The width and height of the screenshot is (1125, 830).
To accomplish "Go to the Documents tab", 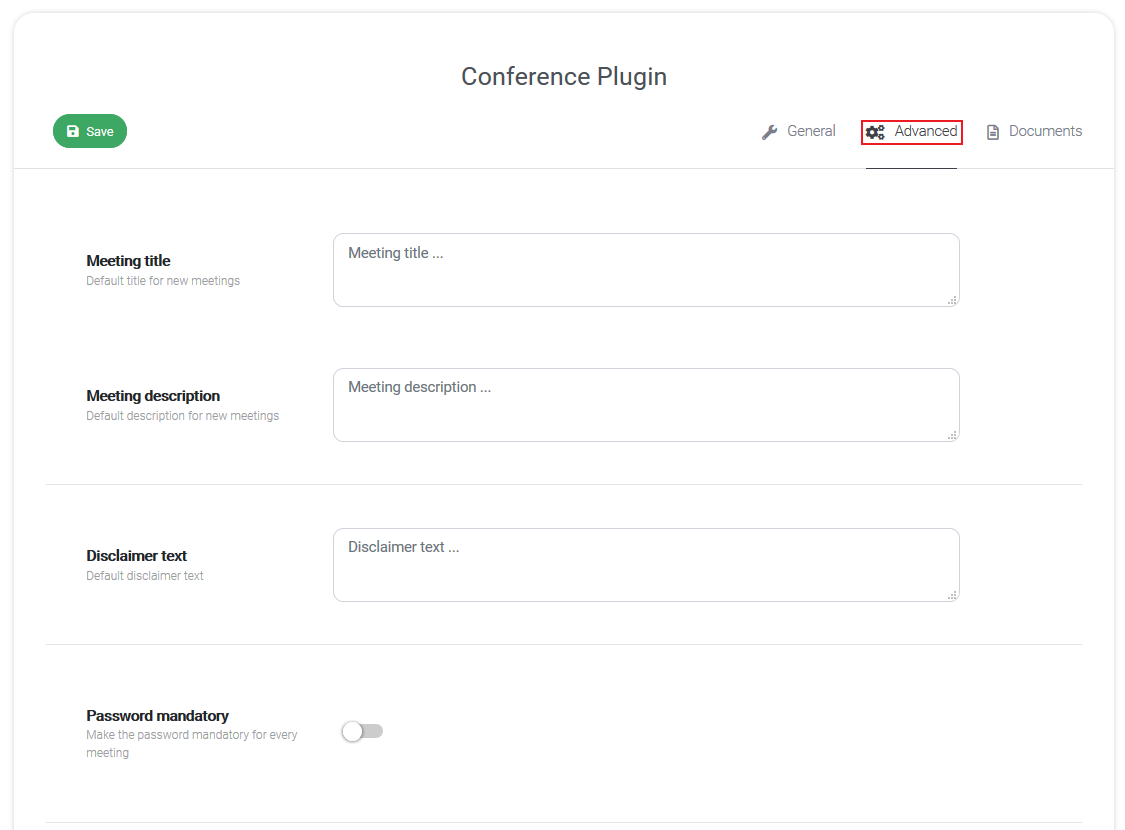I will click(x=1034, y=131).
